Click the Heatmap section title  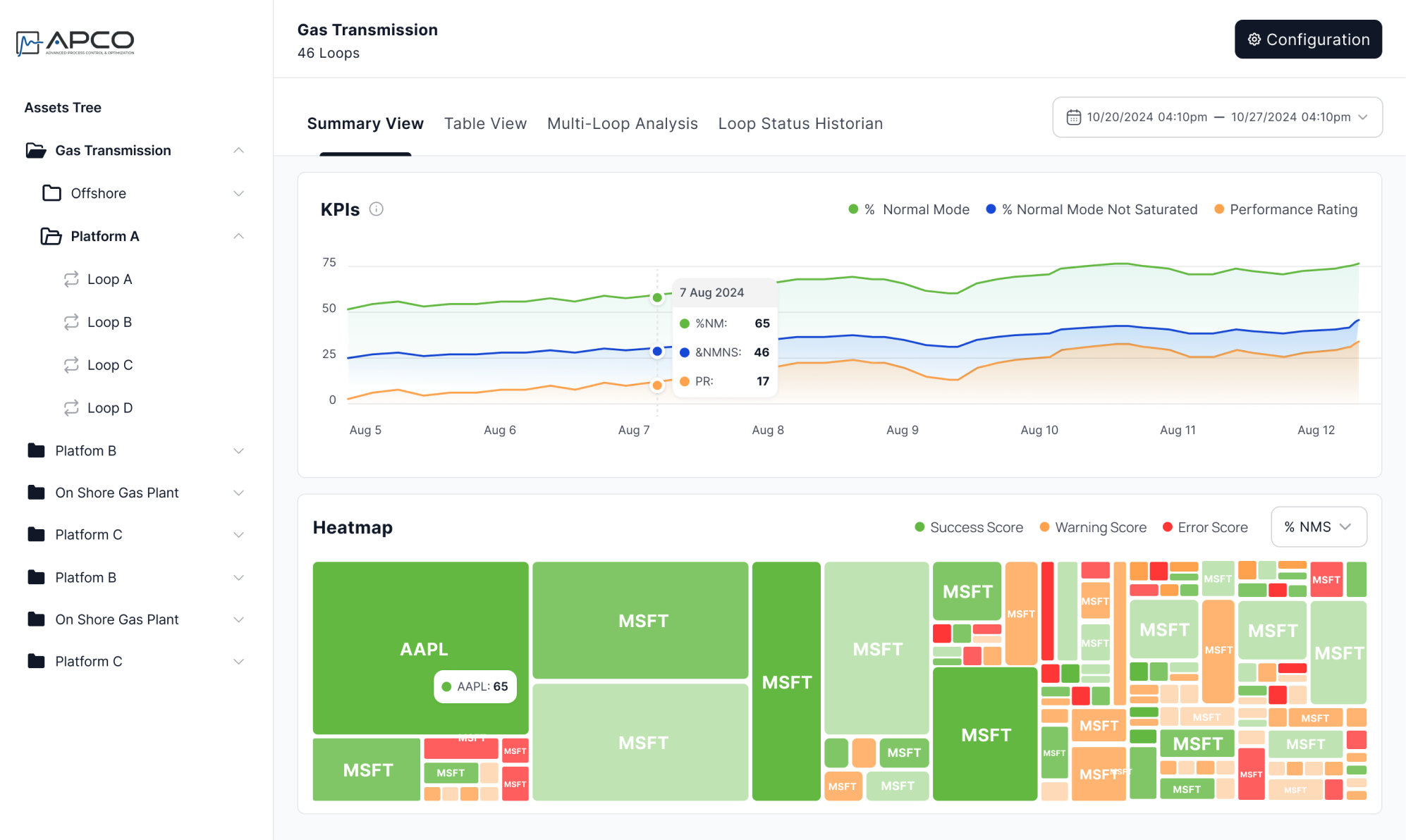point(353,527)
